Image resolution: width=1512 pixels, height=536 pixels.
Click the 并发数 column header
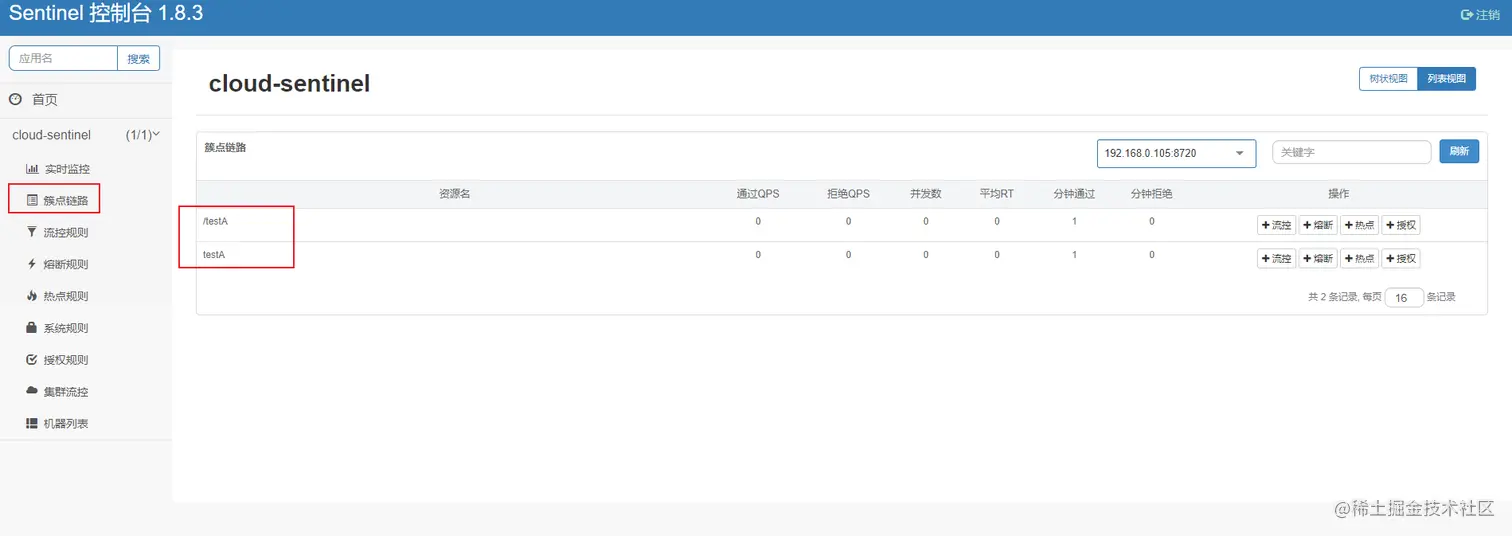[926, 194]
